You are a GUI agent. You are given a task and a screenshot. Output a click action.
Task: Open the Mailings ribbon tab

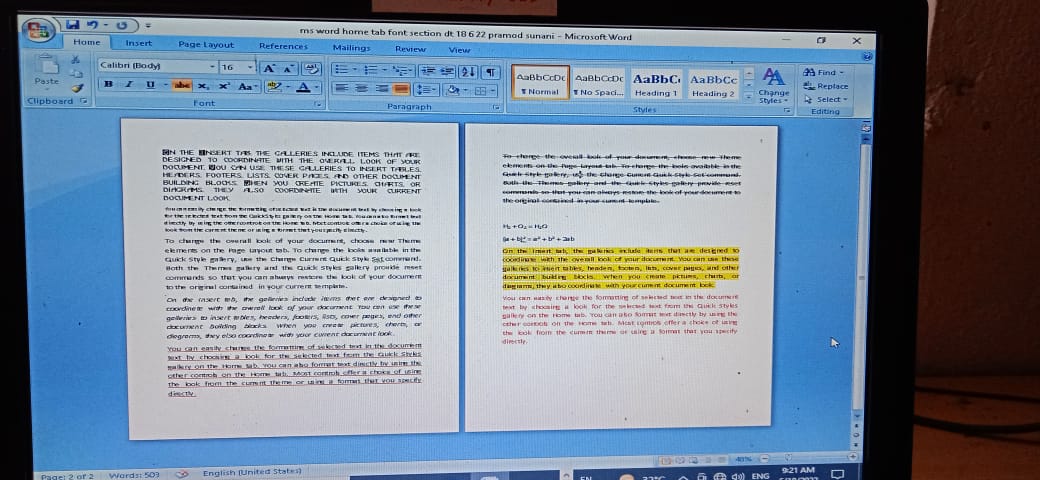click(x=351, y=47)
